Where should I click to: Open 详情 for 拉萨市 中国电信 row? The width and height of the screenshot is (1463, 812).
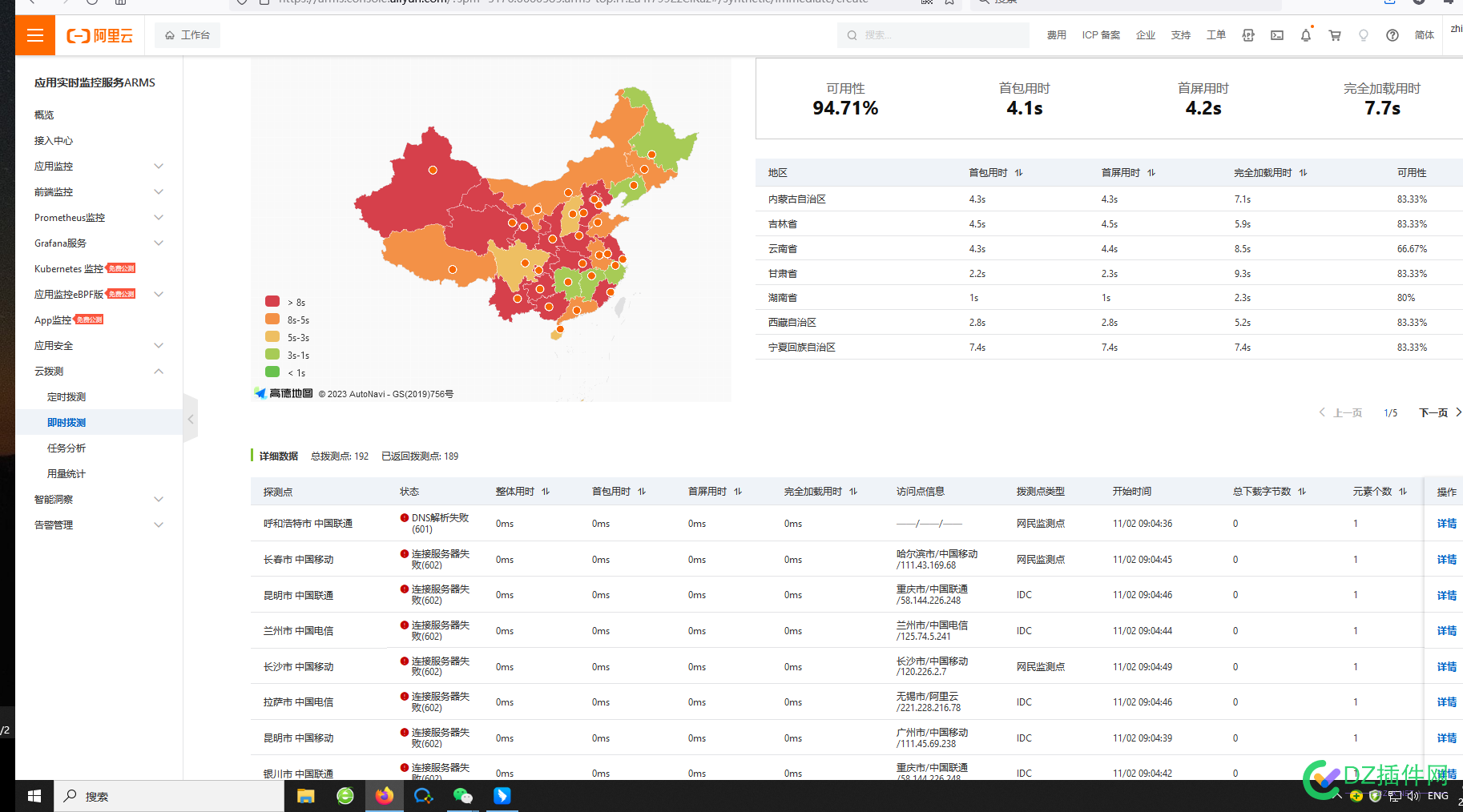[1446, 702]
